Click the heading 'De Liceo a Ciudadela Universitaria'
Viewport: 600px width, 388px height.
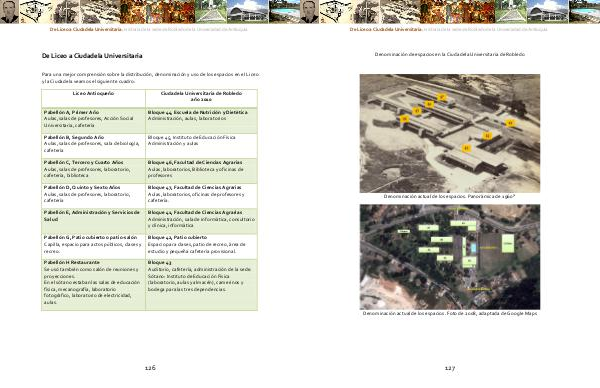(x=92, y=56)
